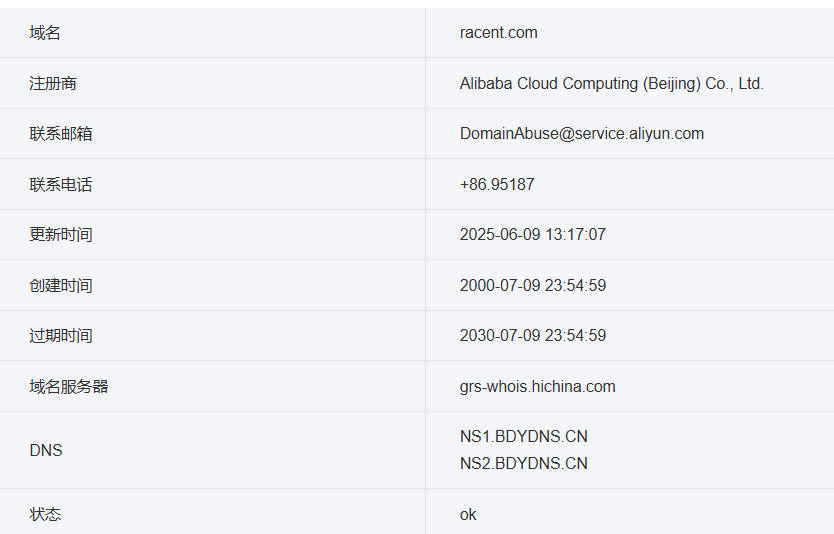
Task: Click the 域名服务器 label
Action: coord(69,387)
